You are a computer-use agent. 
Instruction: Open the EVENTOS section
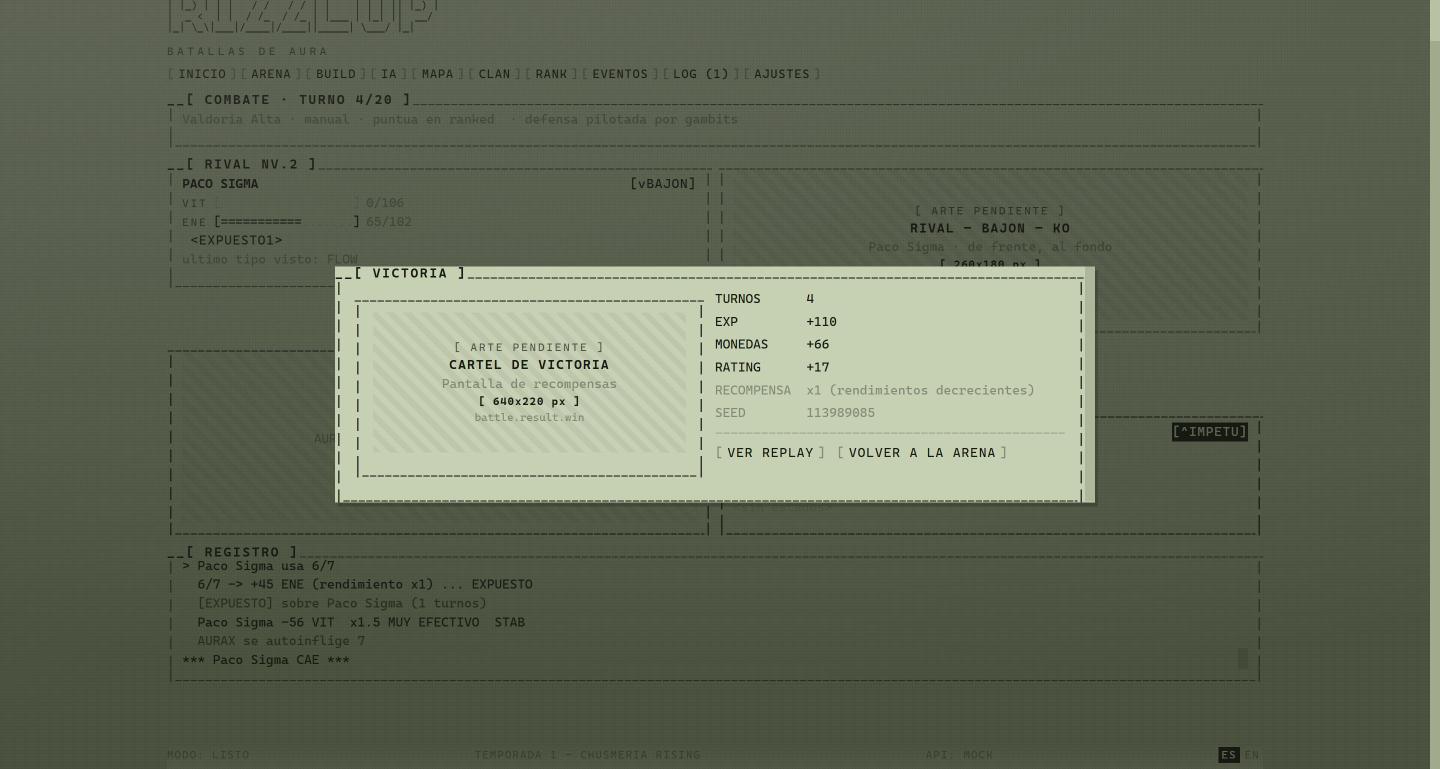click(x=620, y=74)
